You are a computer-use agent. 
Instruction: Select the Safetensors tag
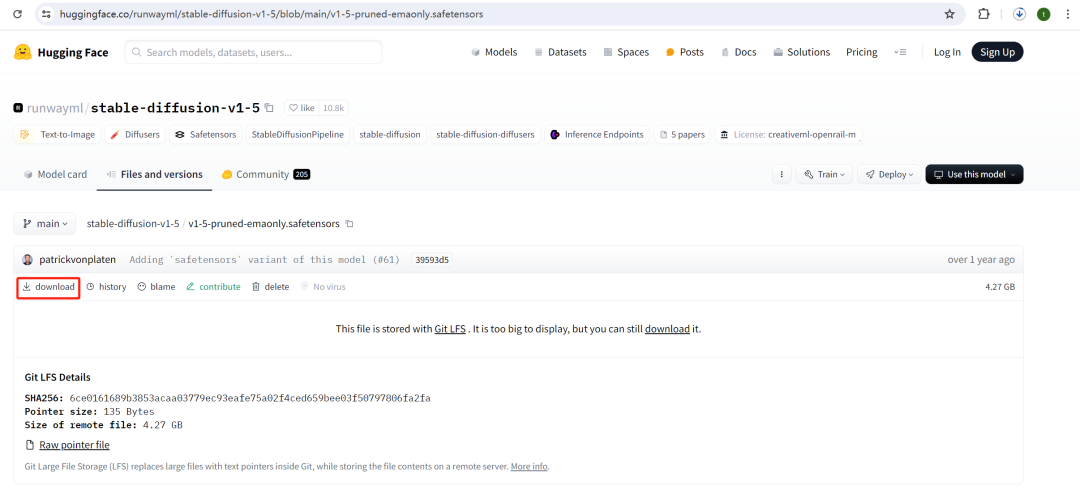(205, 134)
